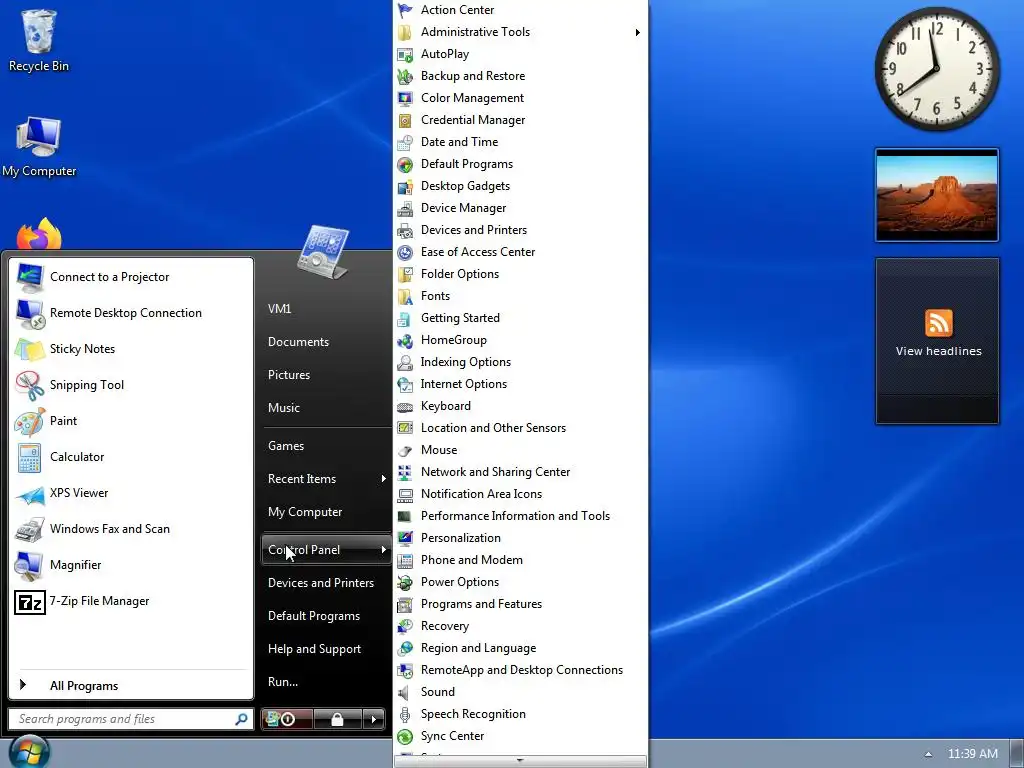The image size is (1024, 768).
Task: Open Documents from the Start menu
Action: [x=298, y=342]
